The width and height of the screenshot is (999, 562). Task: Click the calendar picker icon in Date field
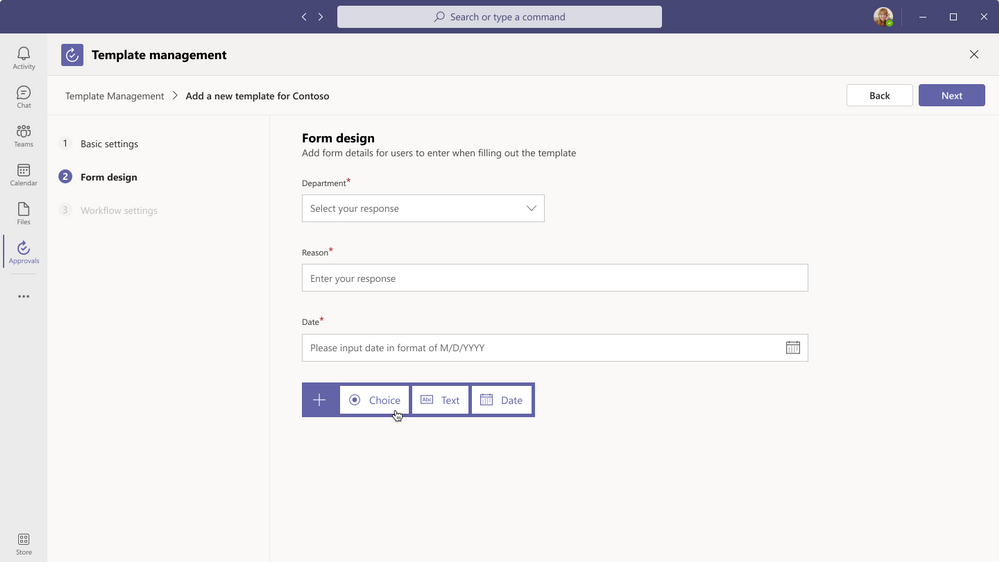(x=792, y=348)
